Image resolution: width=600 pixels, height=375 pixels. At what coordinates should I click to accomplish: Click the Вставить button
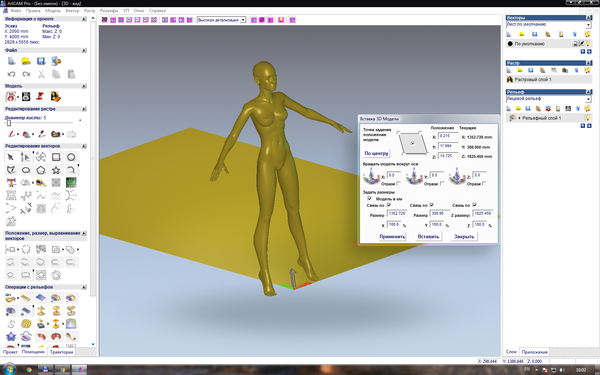tap(428, 236)
